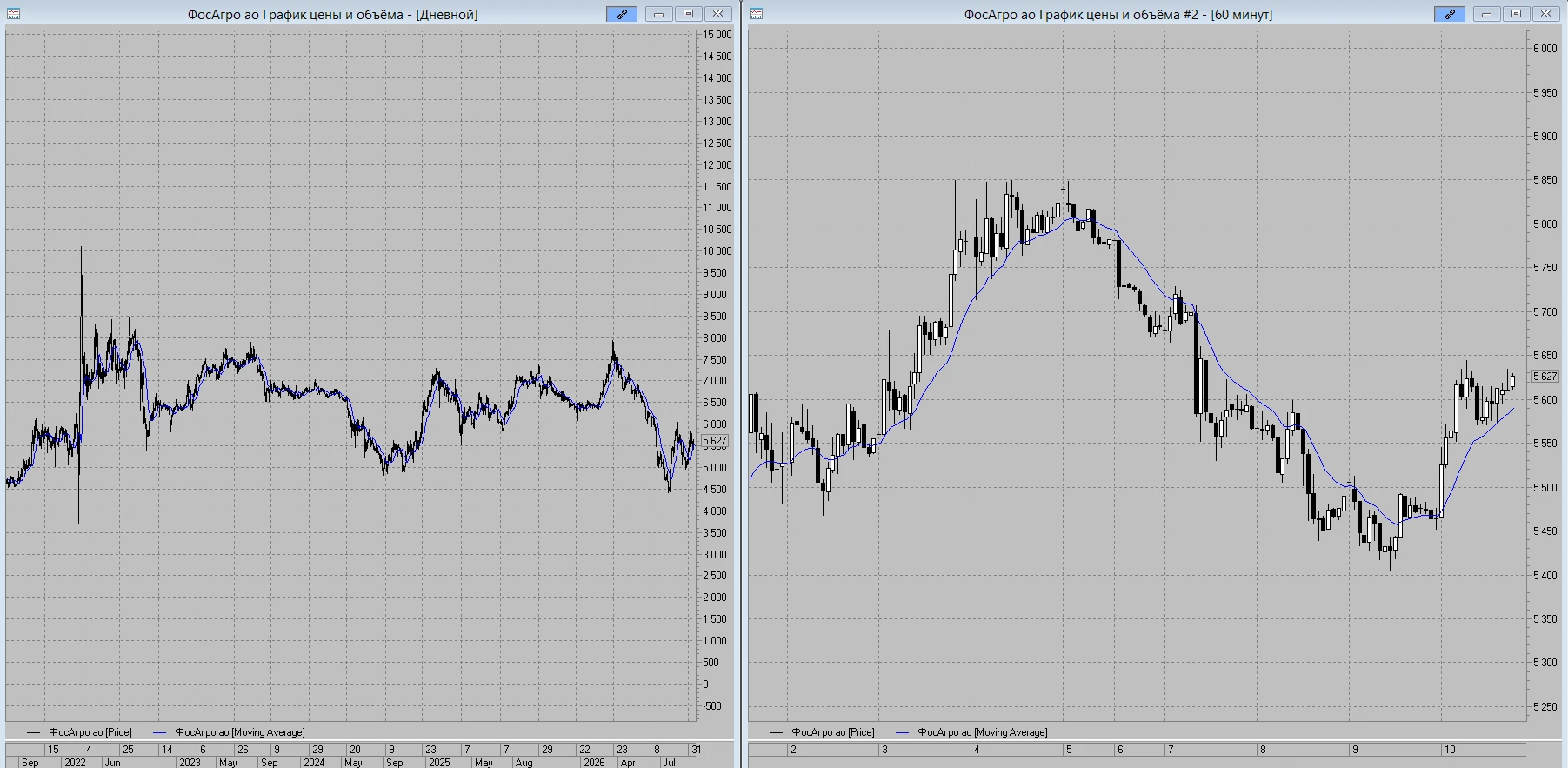The height and width of the screenshot is (768, 1568).
Task: Click the '15 000' price axis label
Action: [717, 35]
